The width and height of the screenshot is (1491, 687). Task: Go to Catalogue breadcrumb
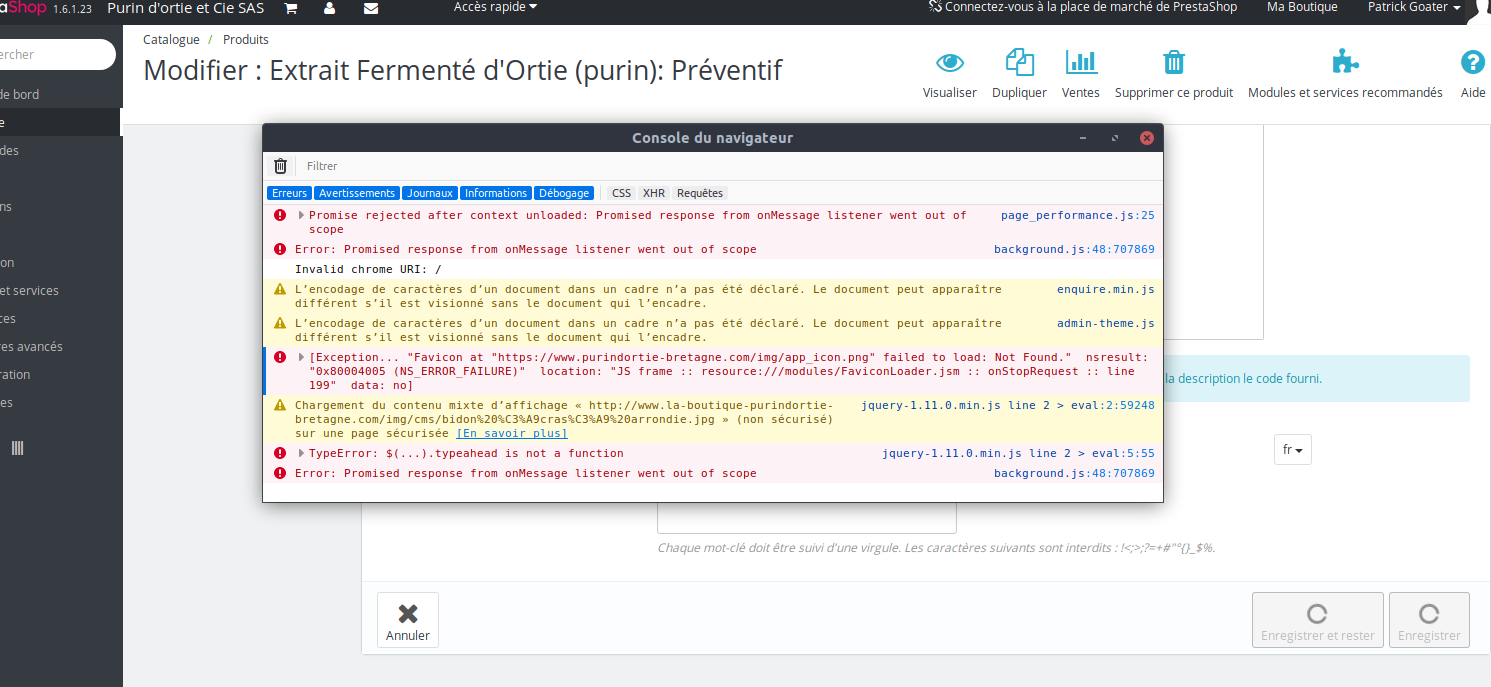171,40
